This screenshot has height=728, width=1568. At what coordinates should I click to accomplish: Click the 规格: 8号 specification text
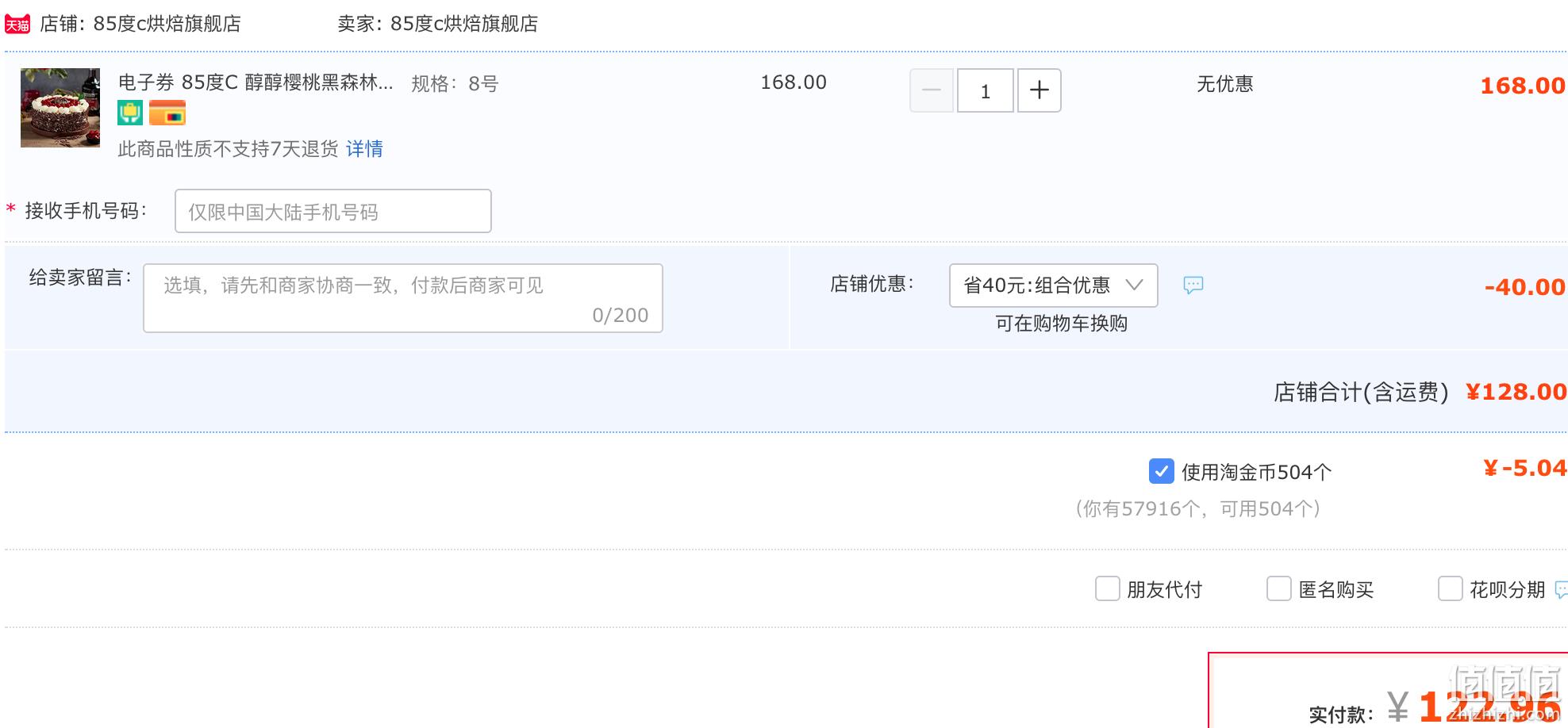tap(455, 84)
